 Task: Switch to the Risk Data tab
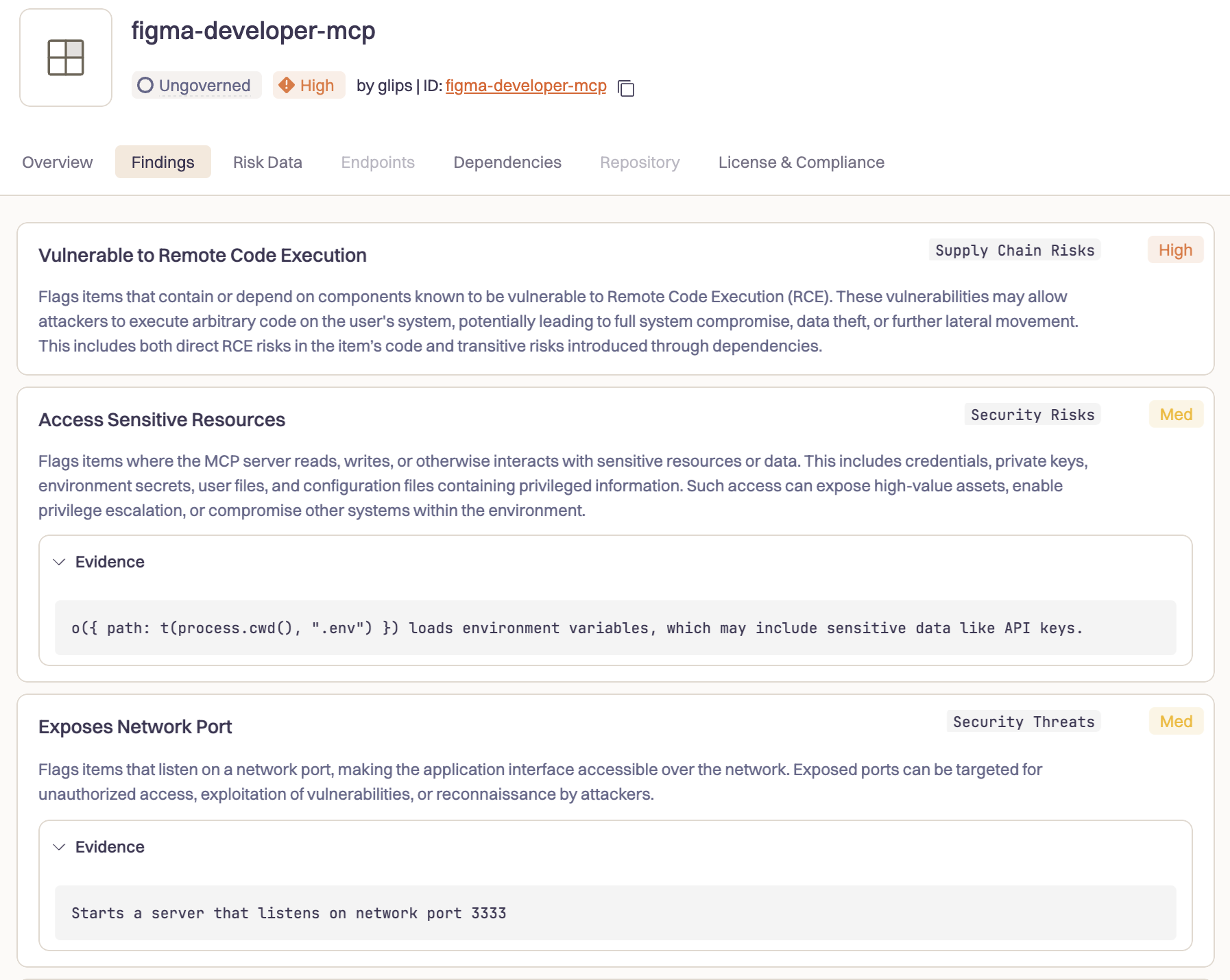tap(267, 162)
